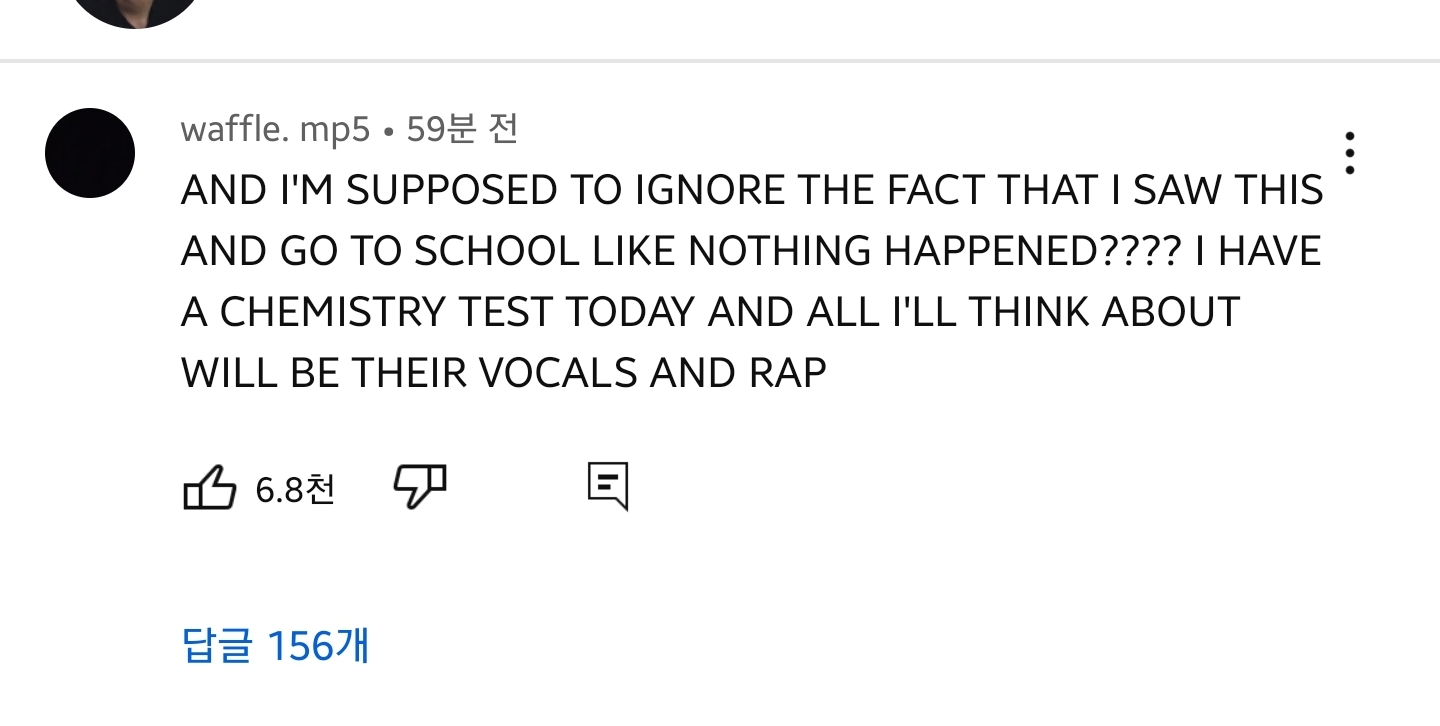Select the line starting AND I'M SUPPOSED
Image resolution: width=1440 pixels, height=726 pixels.
coord(752,190)
